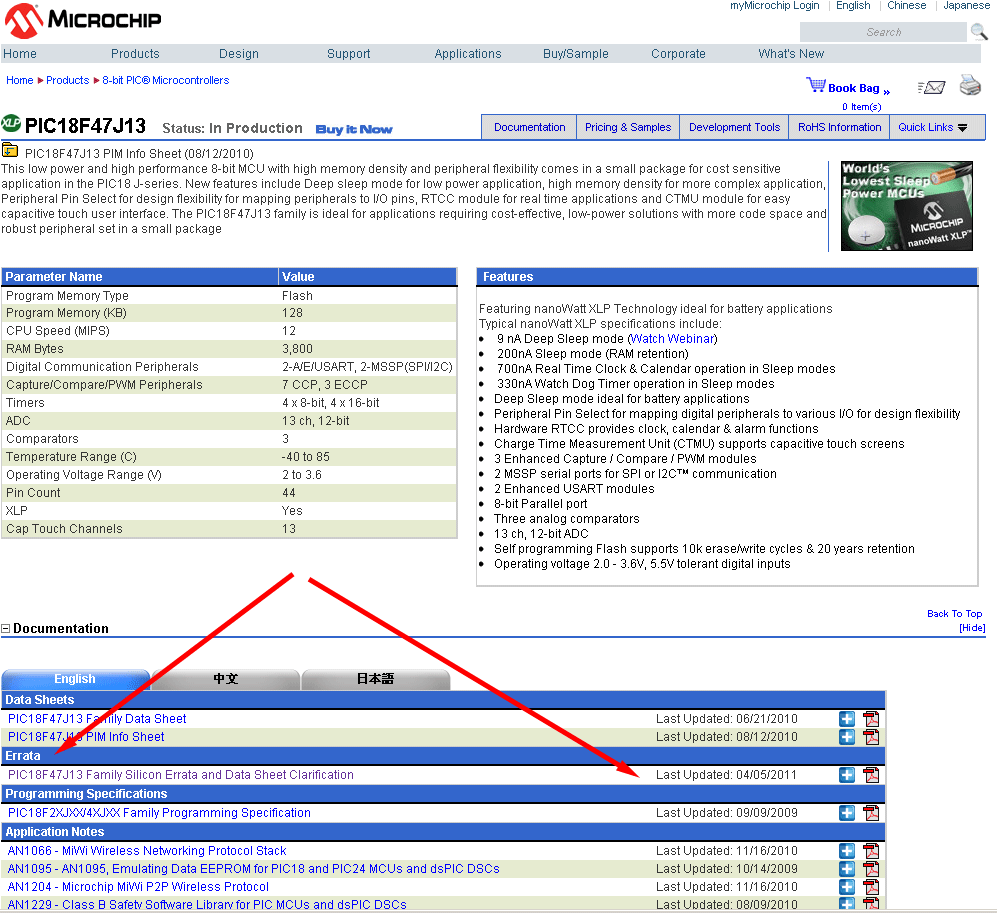
Task: Go to Home breadcrumb link
Action: coord(20,80)
